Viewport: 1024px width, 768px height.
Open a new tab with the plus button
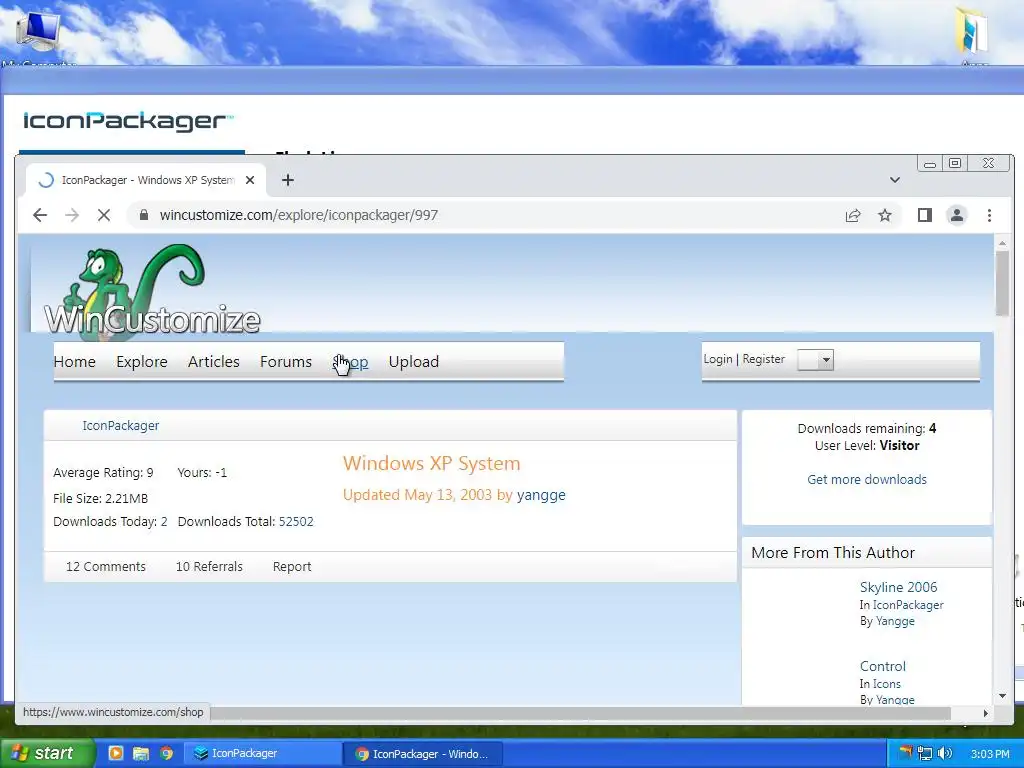pyautogui.click(x=288, y=180)
